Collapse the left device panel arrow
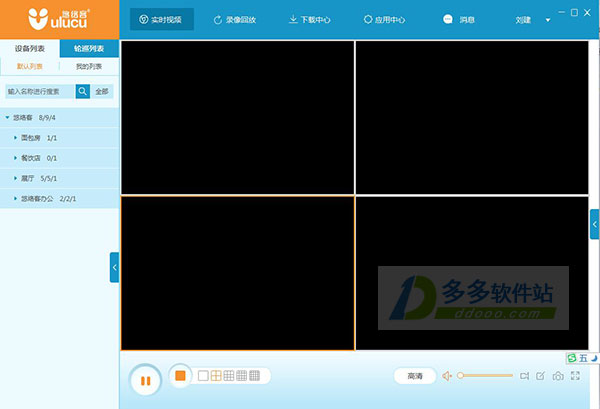The height and width of the screenshot is (409, 600). 114,267
